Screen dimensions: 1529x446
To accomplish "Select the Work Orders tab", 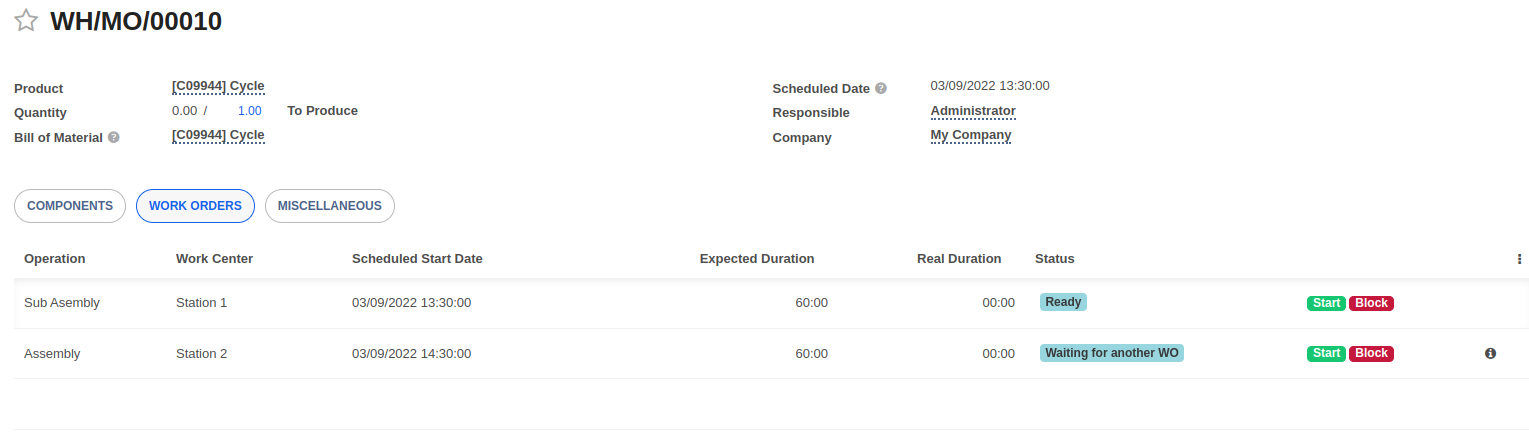I will point(195,206).
